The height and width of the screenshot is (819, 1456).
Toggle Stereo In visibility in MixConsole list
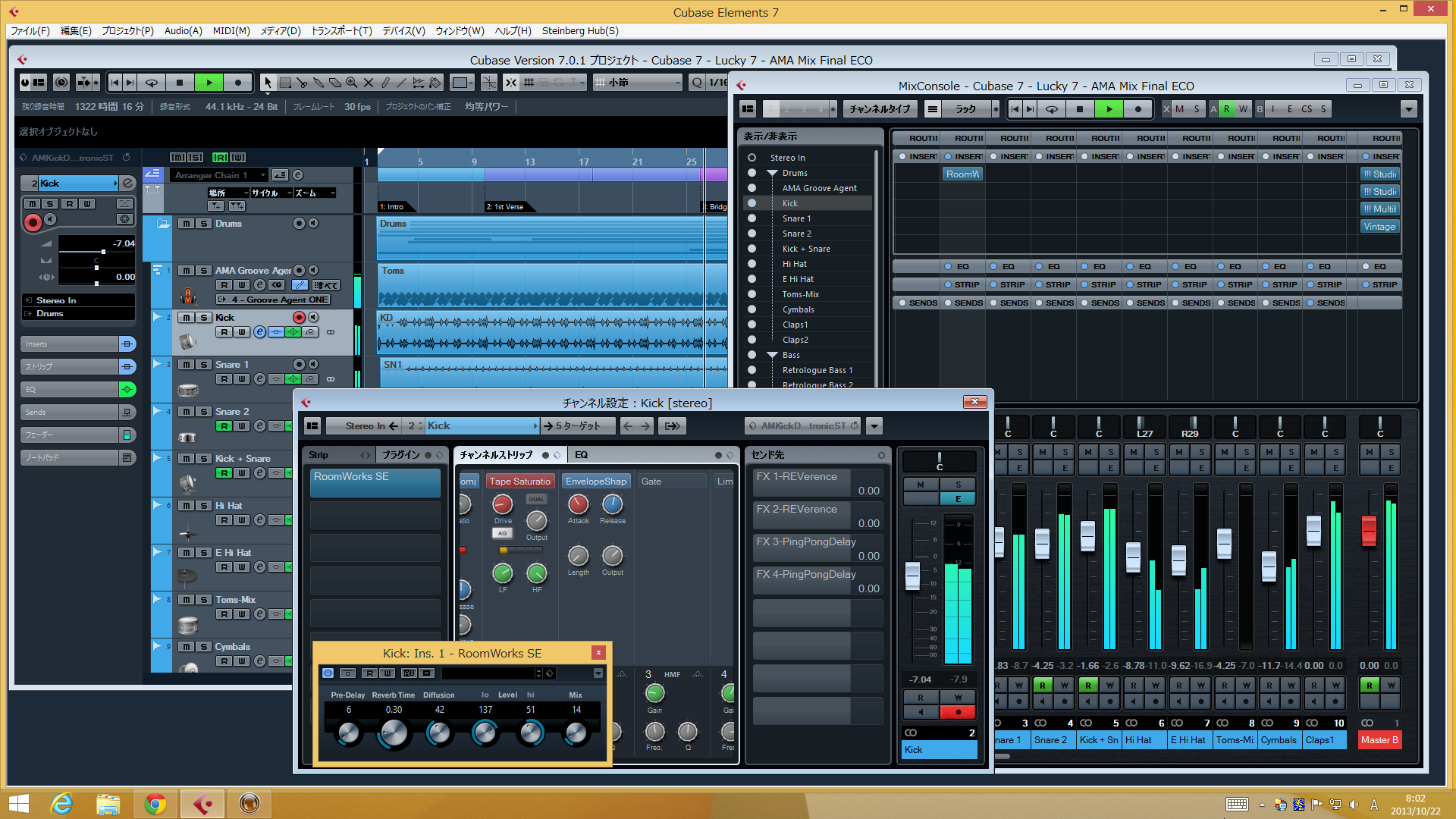tap(752, 157)
